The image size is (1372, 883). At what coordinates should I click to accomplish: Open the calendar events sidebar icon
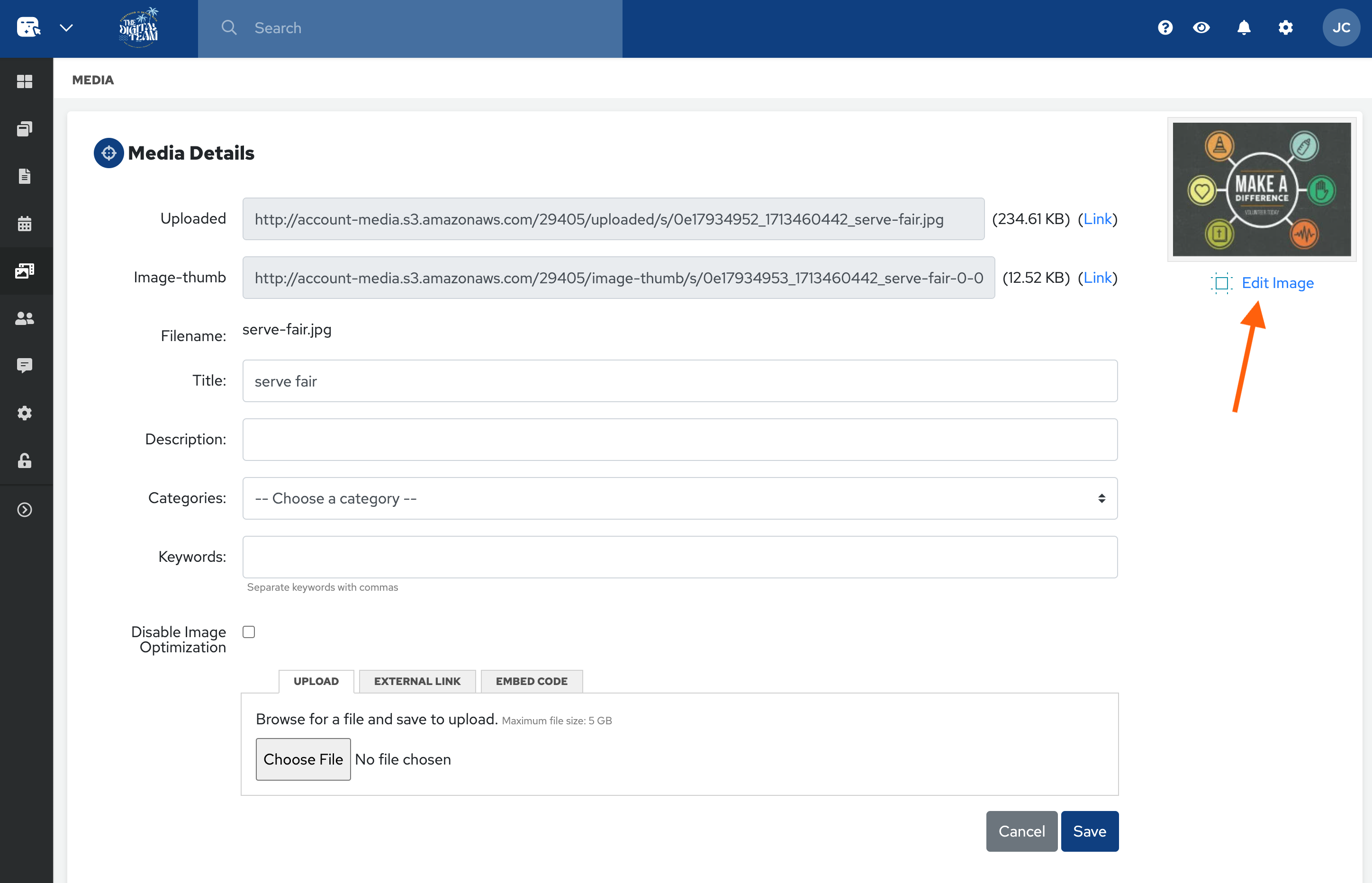(x=25, y=224)
